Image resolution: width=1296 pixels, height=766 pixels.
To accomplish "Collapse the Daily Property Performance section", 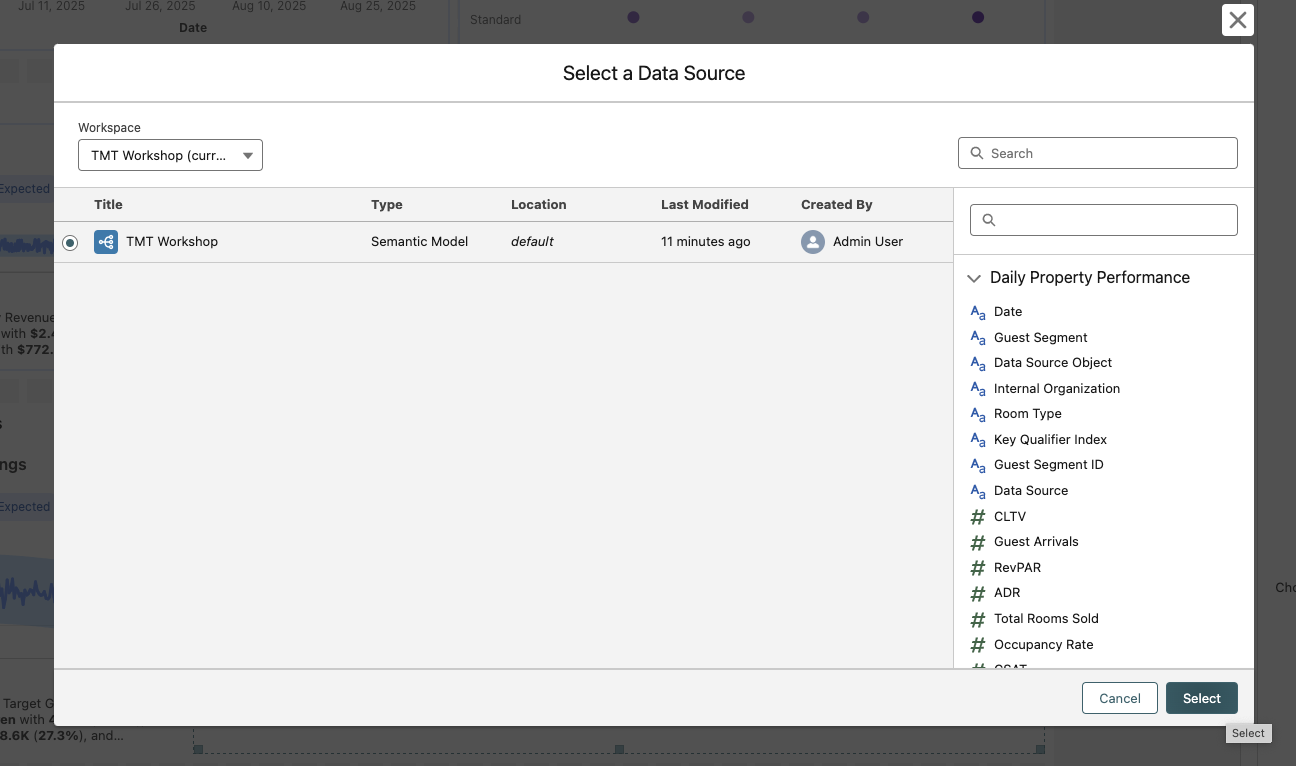I will pyautogui.click(x=974, y=278).
